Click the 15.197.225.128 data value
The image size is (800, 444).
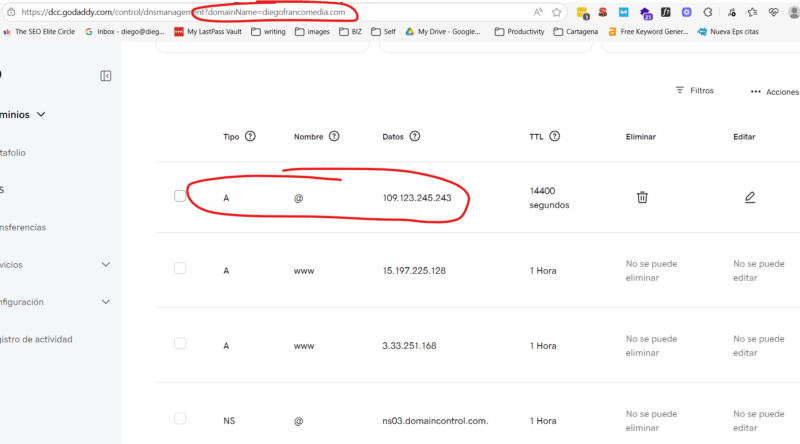[x=414, y=271]
